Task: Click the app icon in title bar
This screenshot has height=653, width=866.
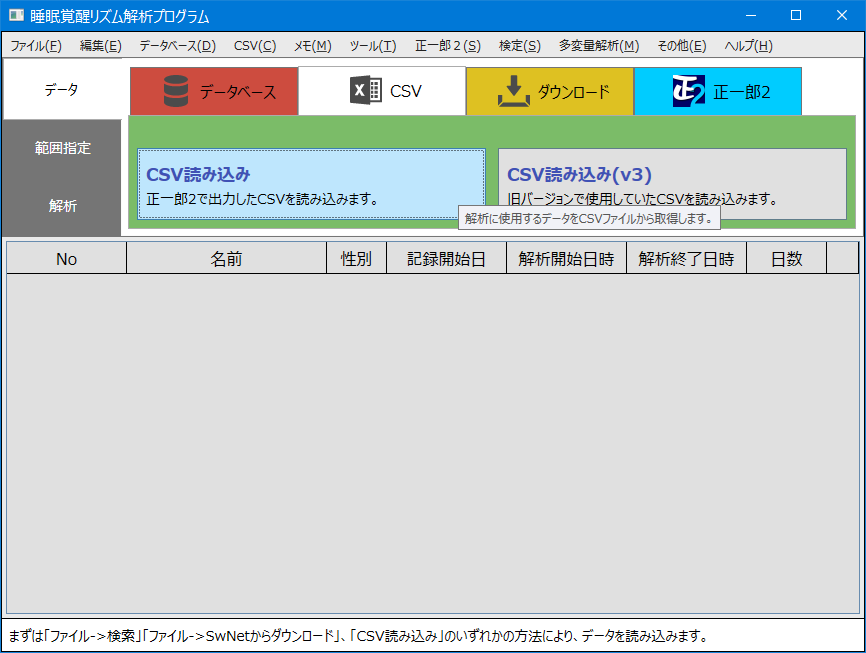Action: pos(16,15)
